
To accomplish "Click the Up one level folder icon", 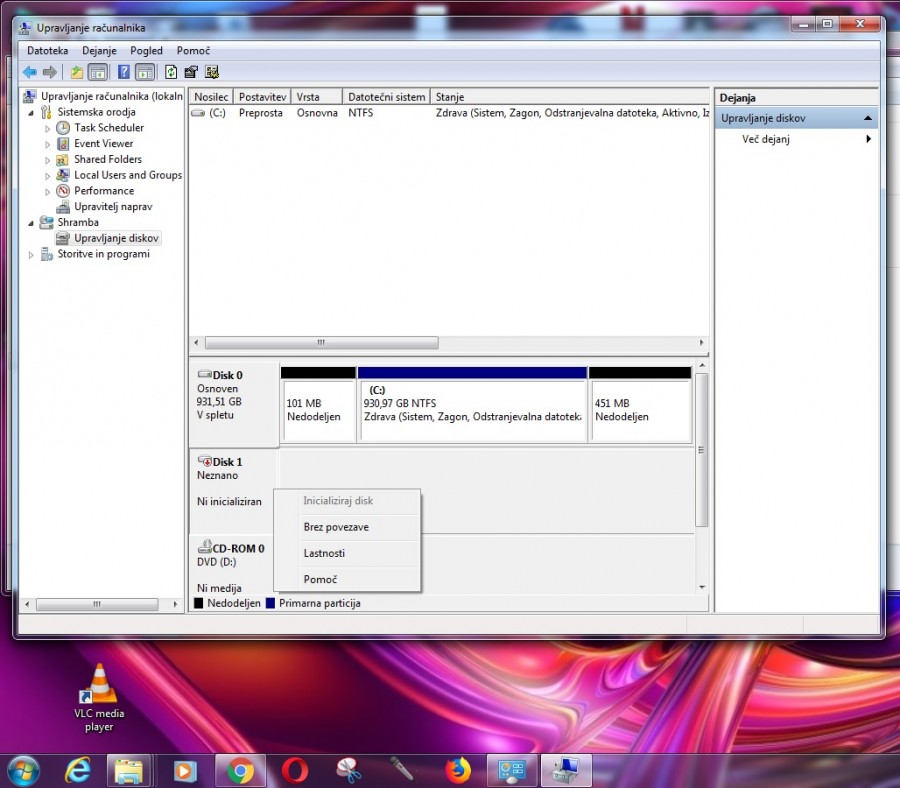I will tap(76, 72).
